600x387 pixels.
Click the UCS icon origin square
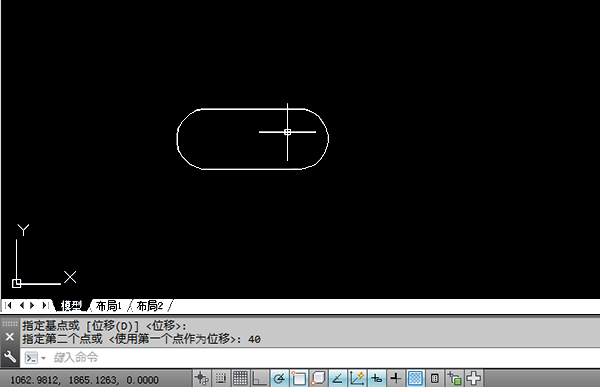pyautogui.click(x=16, y=283)
